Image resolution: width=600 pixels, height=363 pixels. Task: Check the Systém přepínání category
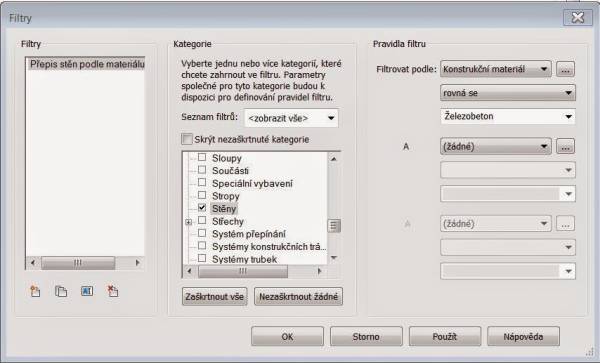tap(202, 233)
